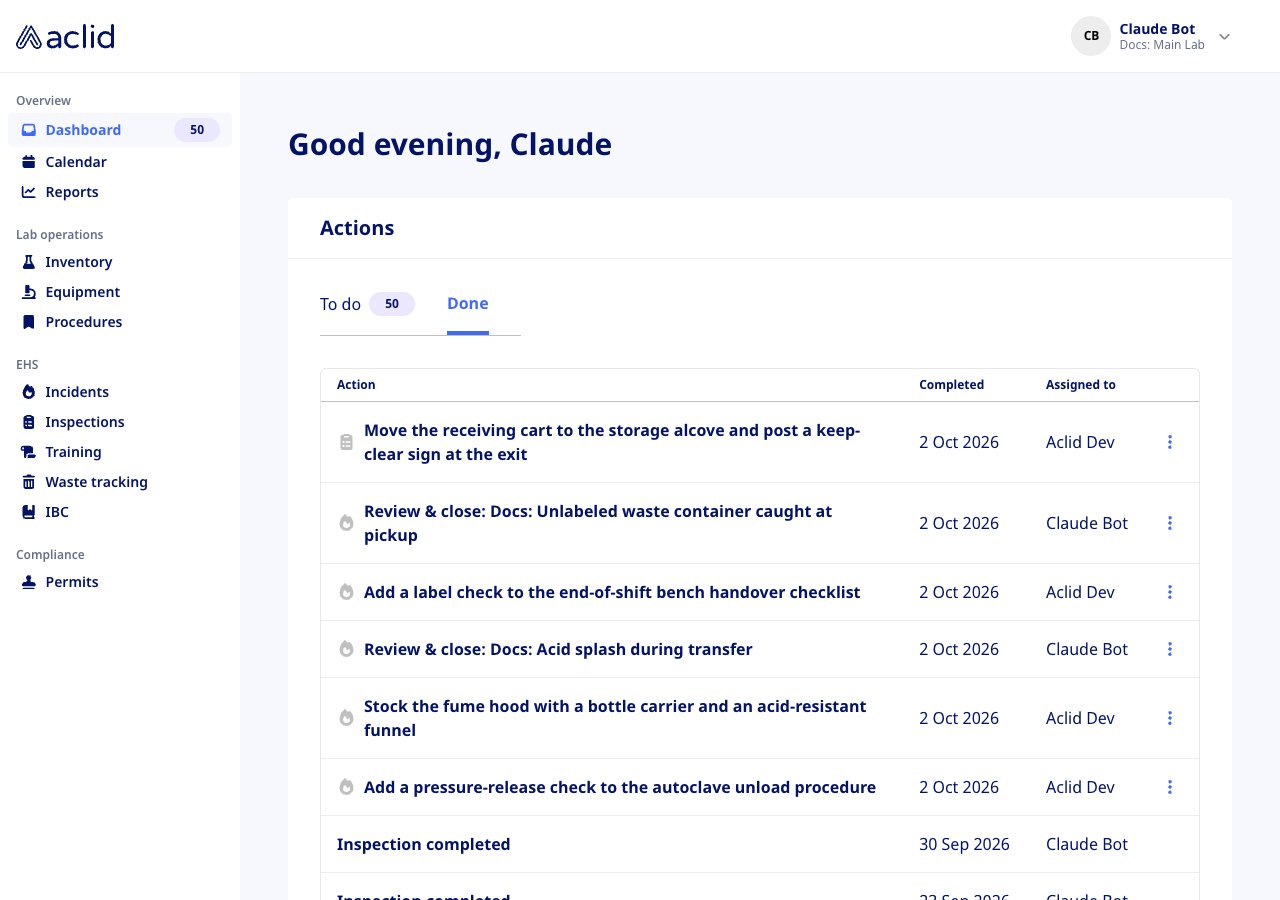Click clipboard icon beside receiving cart action

(346, 442)
